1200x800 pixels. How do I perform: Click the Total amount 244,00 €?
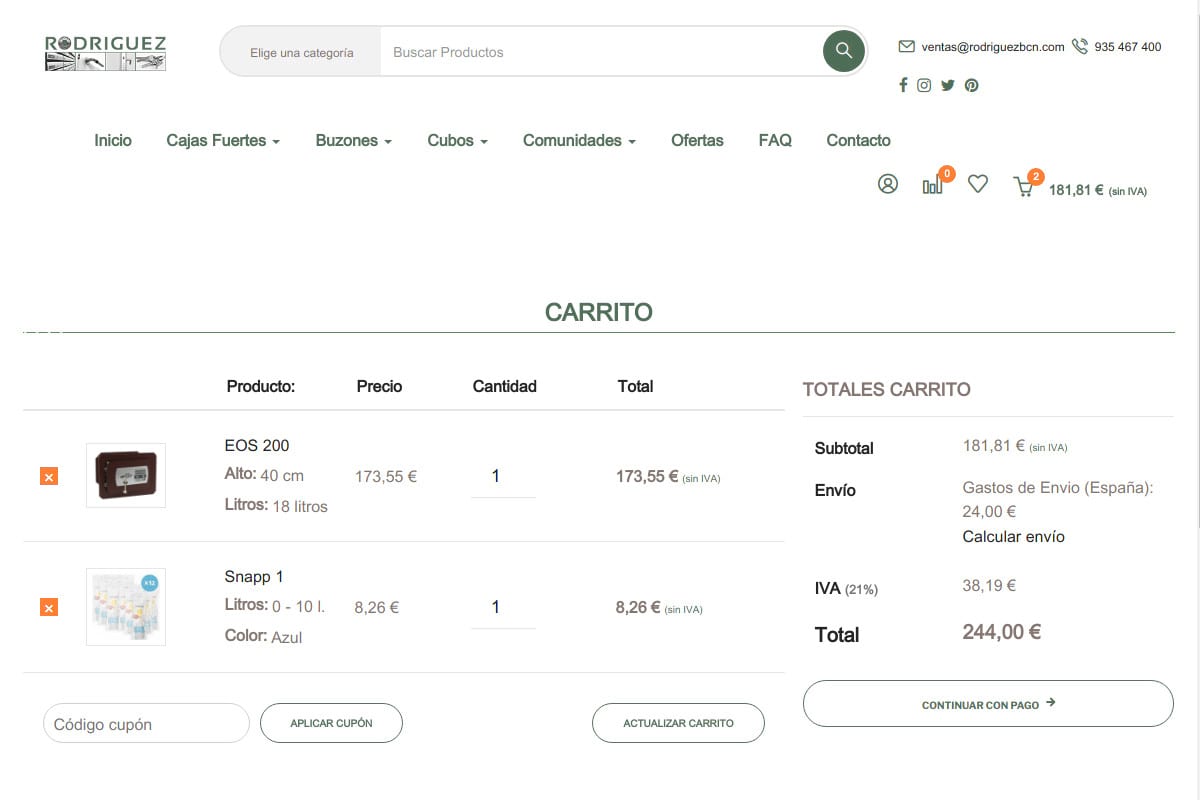pyautogui.click(x=1002, y=632)
